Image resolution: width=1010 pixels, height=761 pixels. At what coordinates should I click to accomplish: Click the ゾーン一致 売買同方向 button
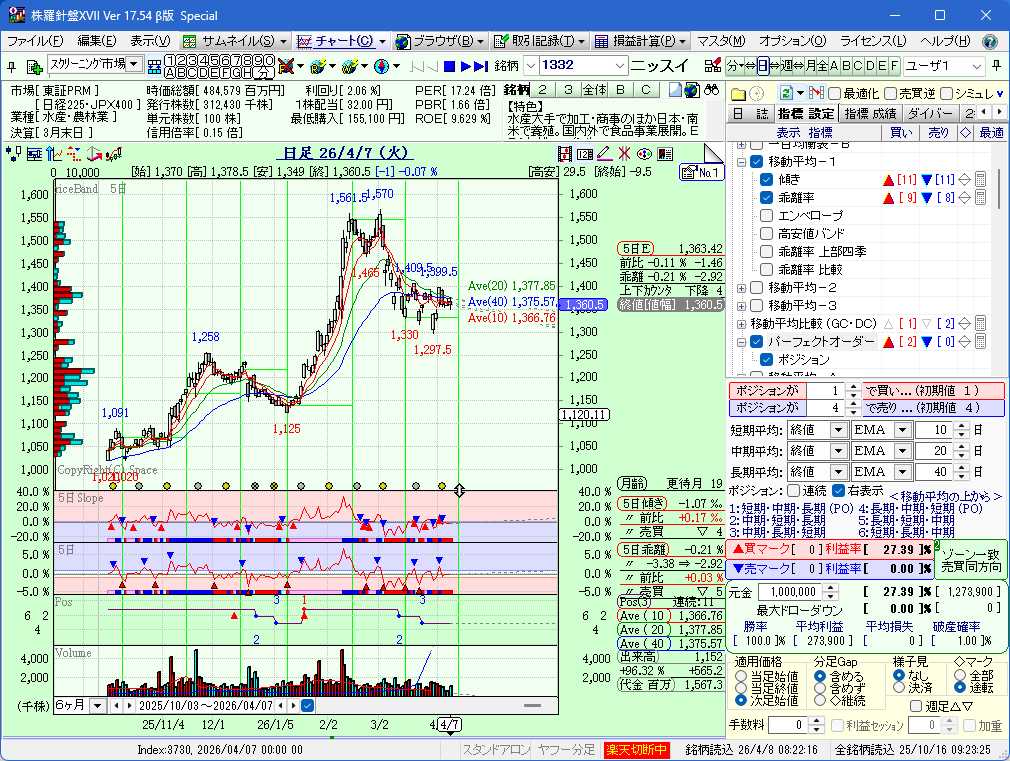(970, 558)
